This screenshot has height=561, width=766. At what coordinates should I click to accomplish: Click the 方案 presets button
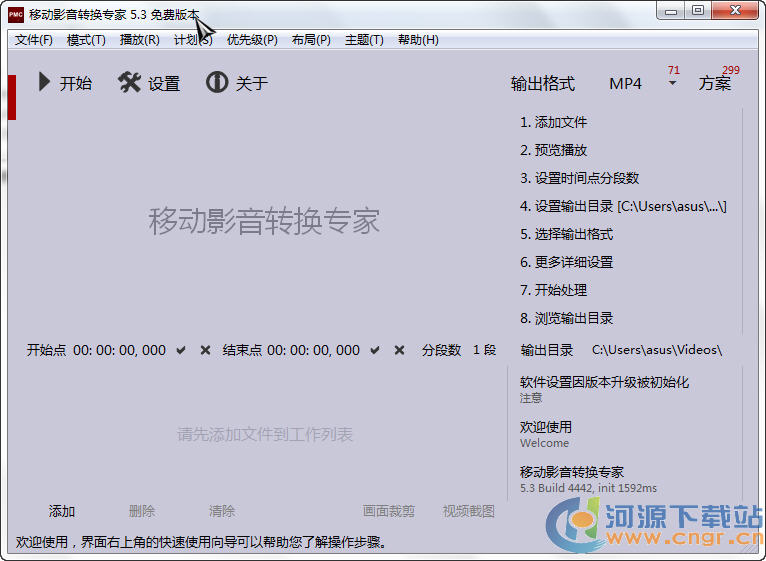pyautogui.click(x=715, y=84)
